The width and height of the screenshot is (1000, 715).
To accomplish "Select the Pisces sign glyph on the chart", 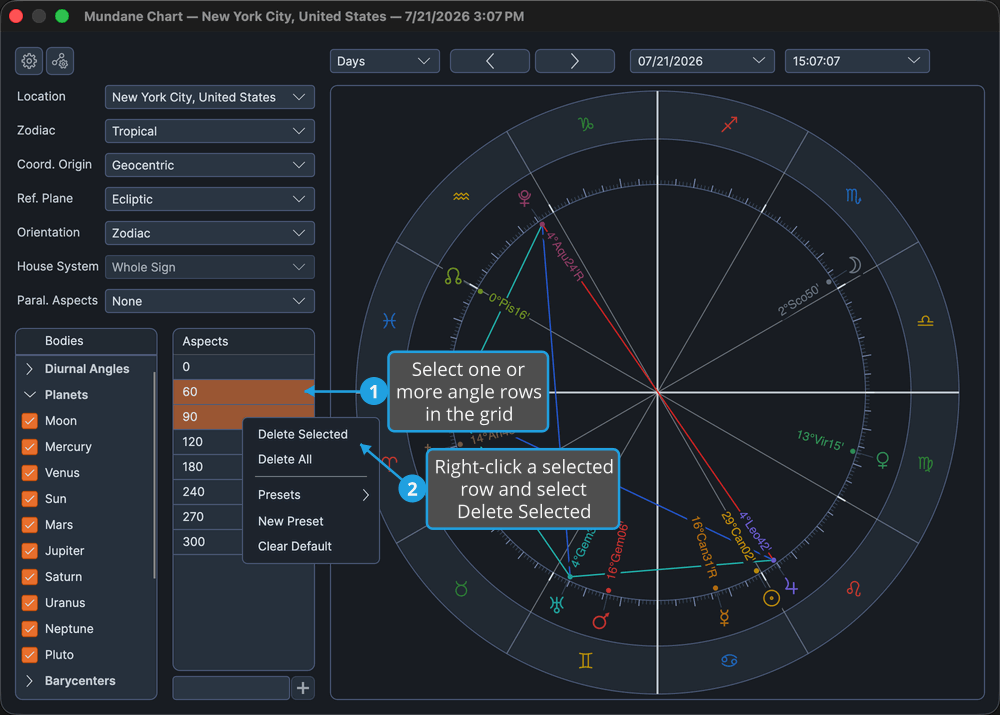I will [389, 321].
